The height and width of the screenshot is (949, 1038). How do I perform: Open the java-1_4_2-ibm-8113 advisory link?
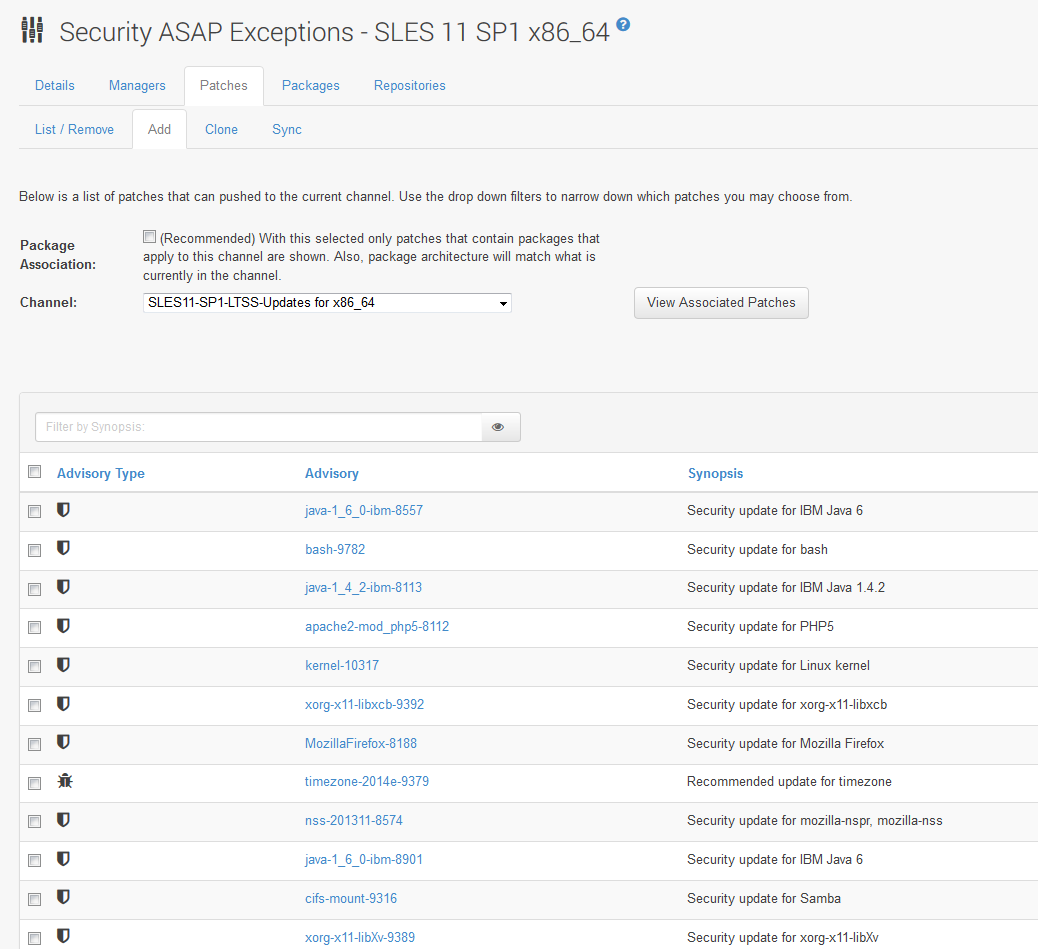coord(363,588)
